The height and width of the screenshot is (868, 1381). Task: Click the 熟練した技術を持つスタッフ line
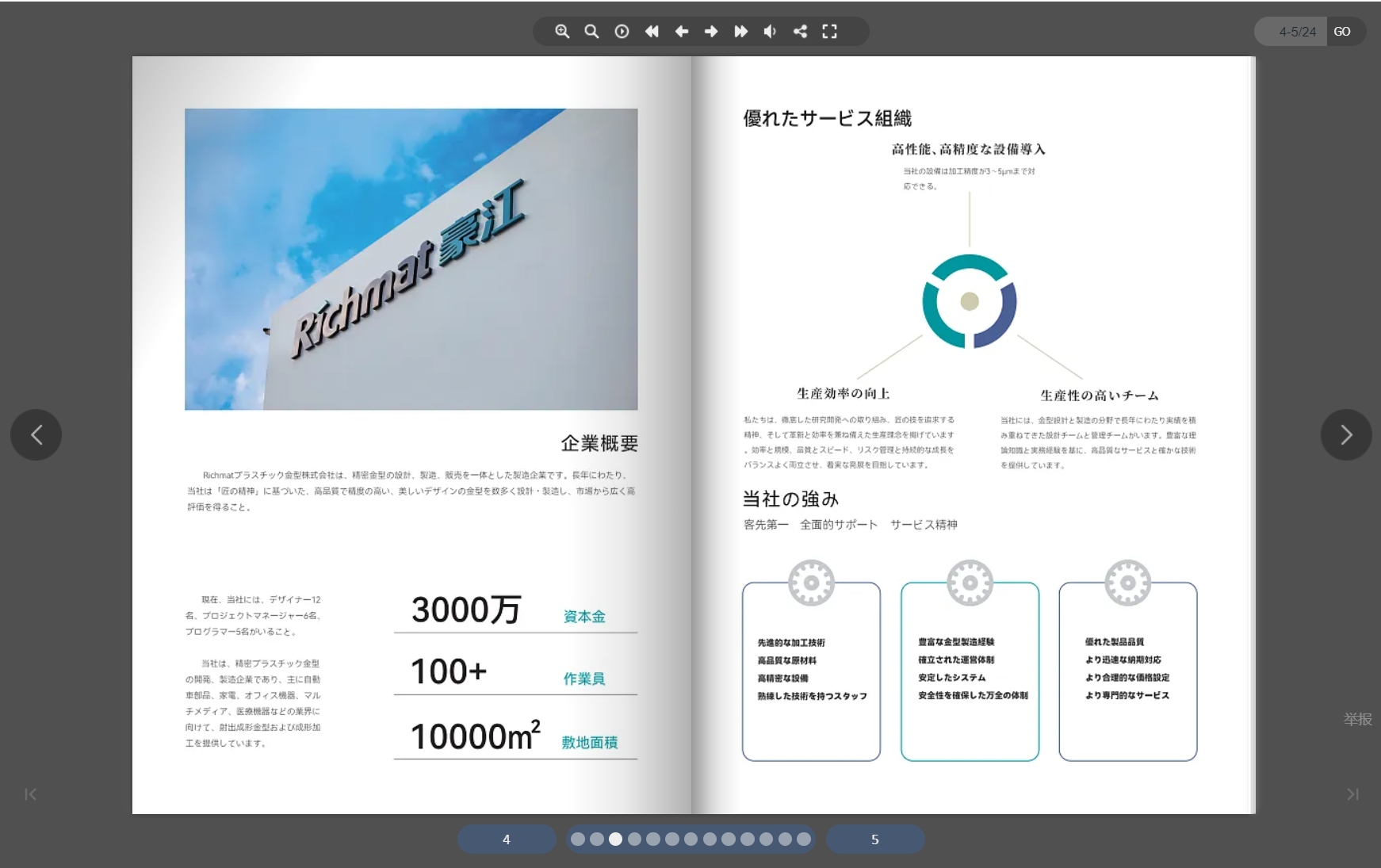coord(812,696)
